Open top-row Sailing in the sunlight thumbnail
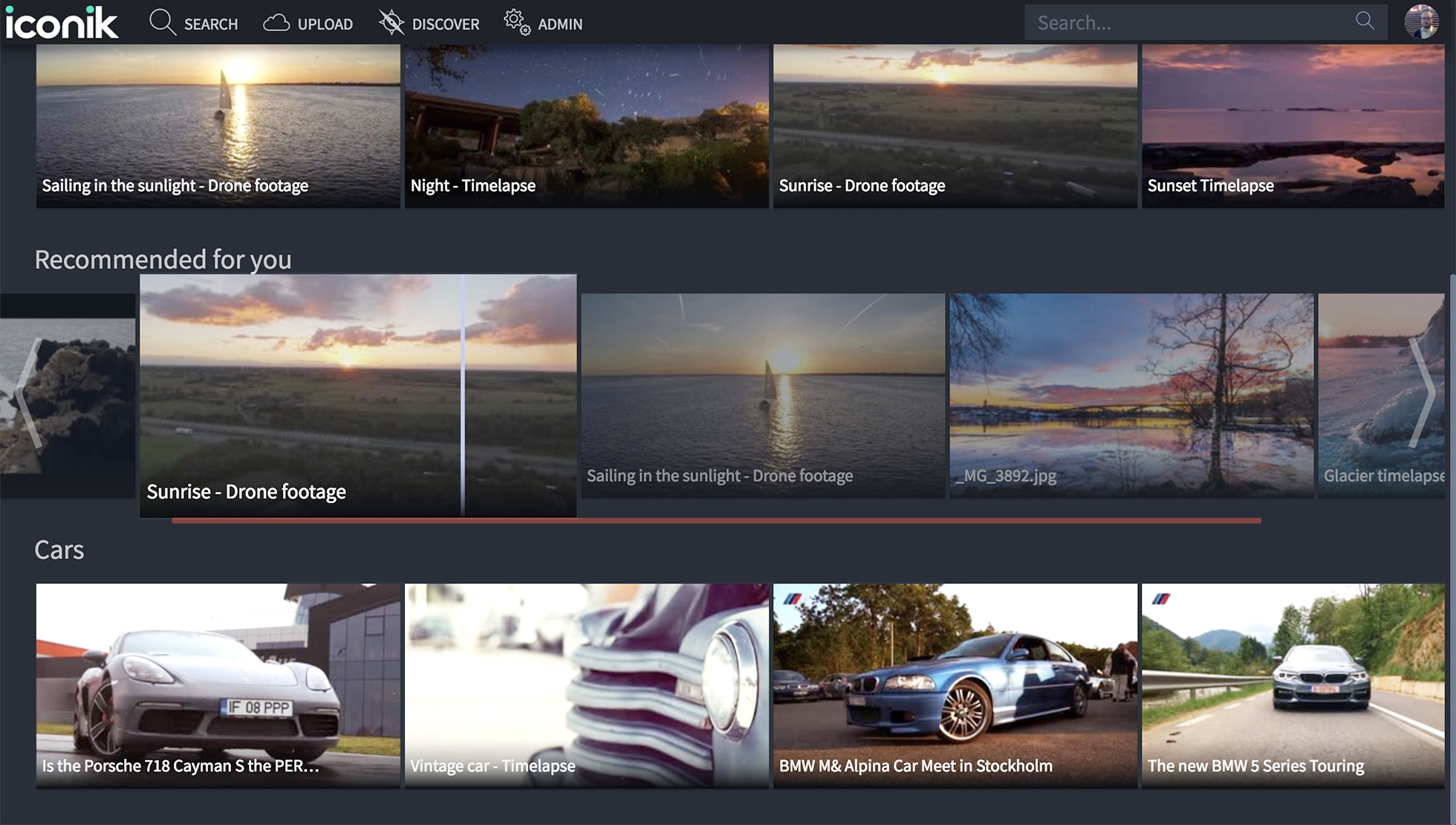 (218, 126)
